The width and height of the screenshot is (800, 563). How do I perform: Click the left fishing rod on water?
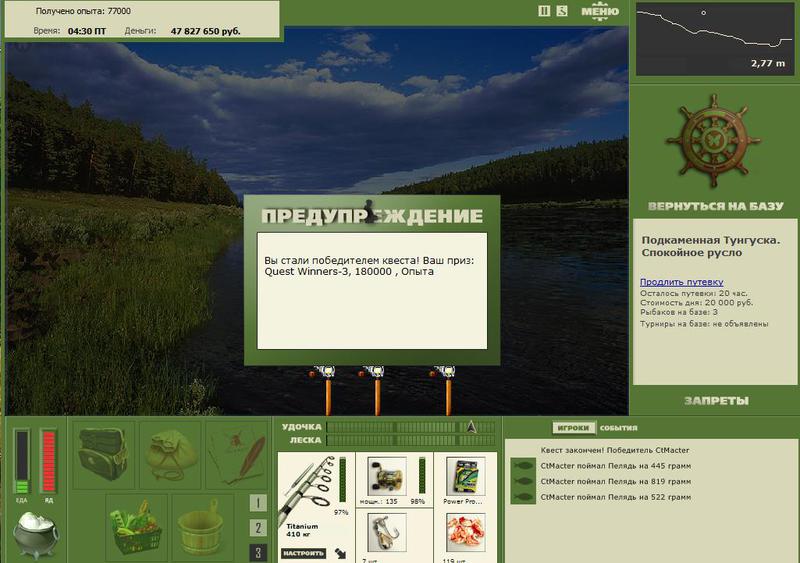pos(327,390)
